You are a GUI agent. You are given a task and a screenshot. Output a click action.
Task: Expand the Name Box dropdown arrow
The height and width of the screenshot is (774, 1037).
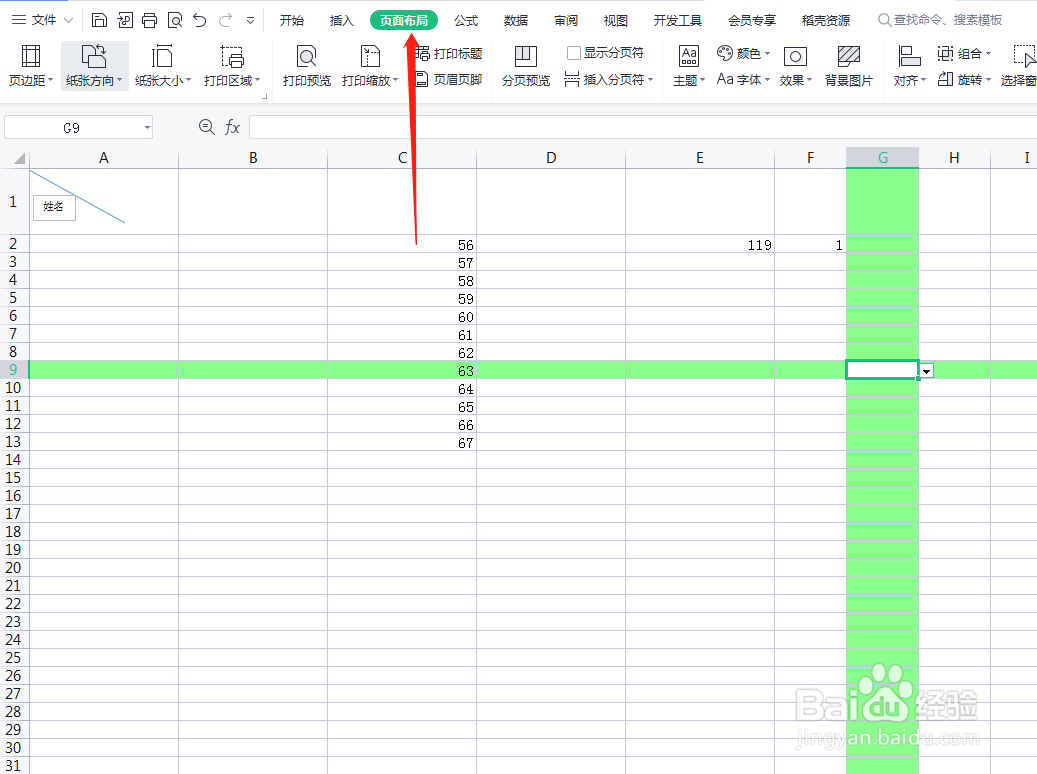pos(147,128)
